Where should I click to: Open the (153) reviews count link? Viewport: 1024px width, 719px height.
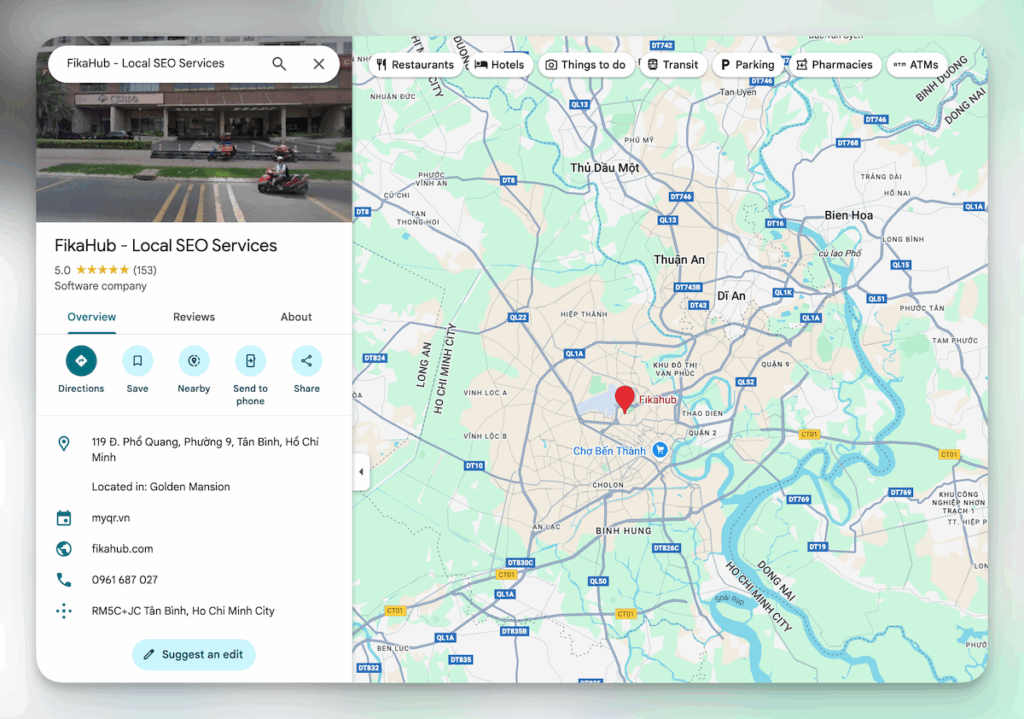click(145, 270)
